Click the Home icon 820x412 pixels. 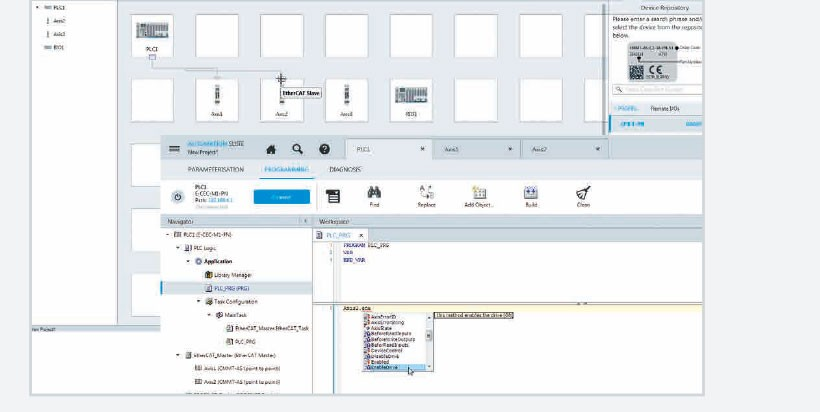click(x=270, y=149)
